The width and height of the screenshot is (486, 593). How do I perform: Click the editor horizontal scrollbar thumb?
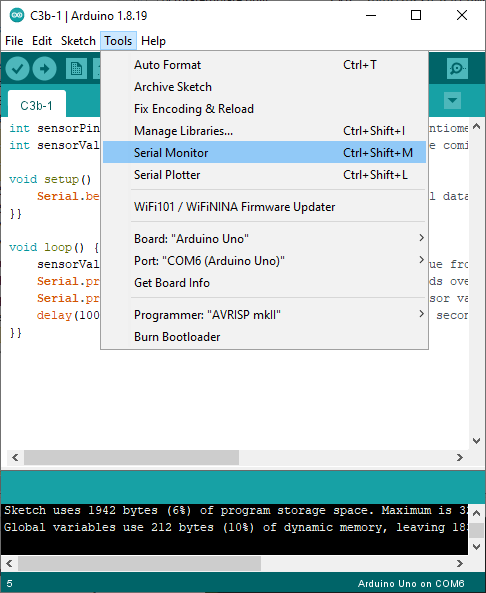pos(131,458)
